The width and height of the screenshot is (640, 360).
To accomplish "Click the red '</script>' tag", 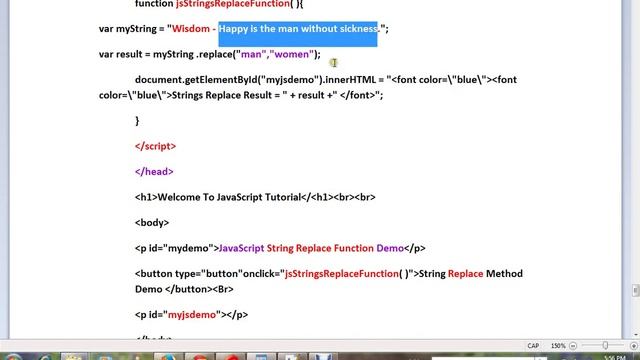I will point(156,147).
